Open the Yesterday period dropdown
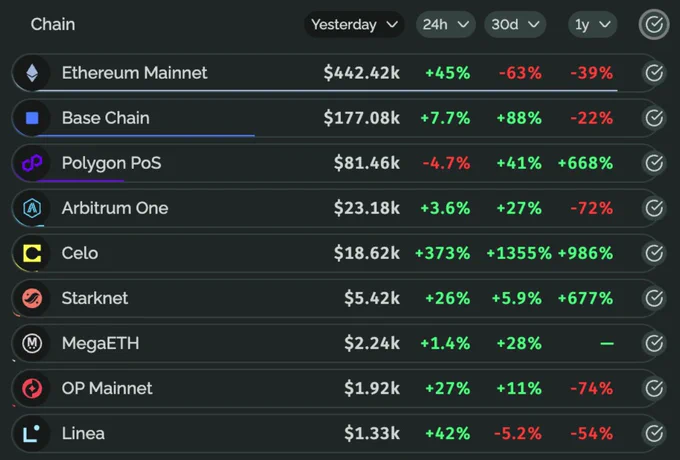Viewport: 680px width, 460px height. pyautogui.click(x=354, y=24)
